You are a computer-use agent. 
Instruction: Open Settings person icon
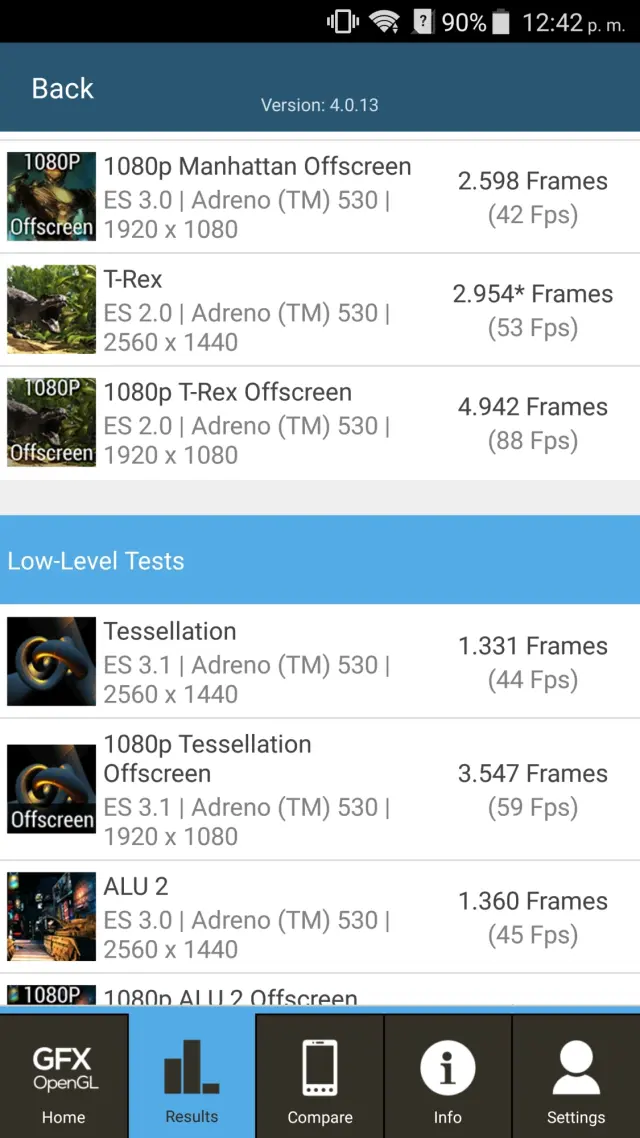pos(575,1068)
